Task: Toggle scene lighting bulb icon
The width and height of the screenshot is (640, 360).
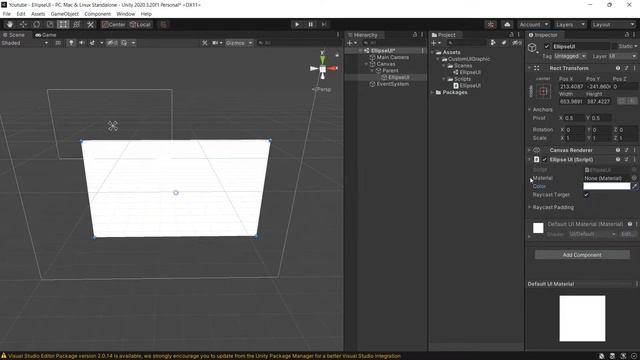Action: [x=71, y=43]
